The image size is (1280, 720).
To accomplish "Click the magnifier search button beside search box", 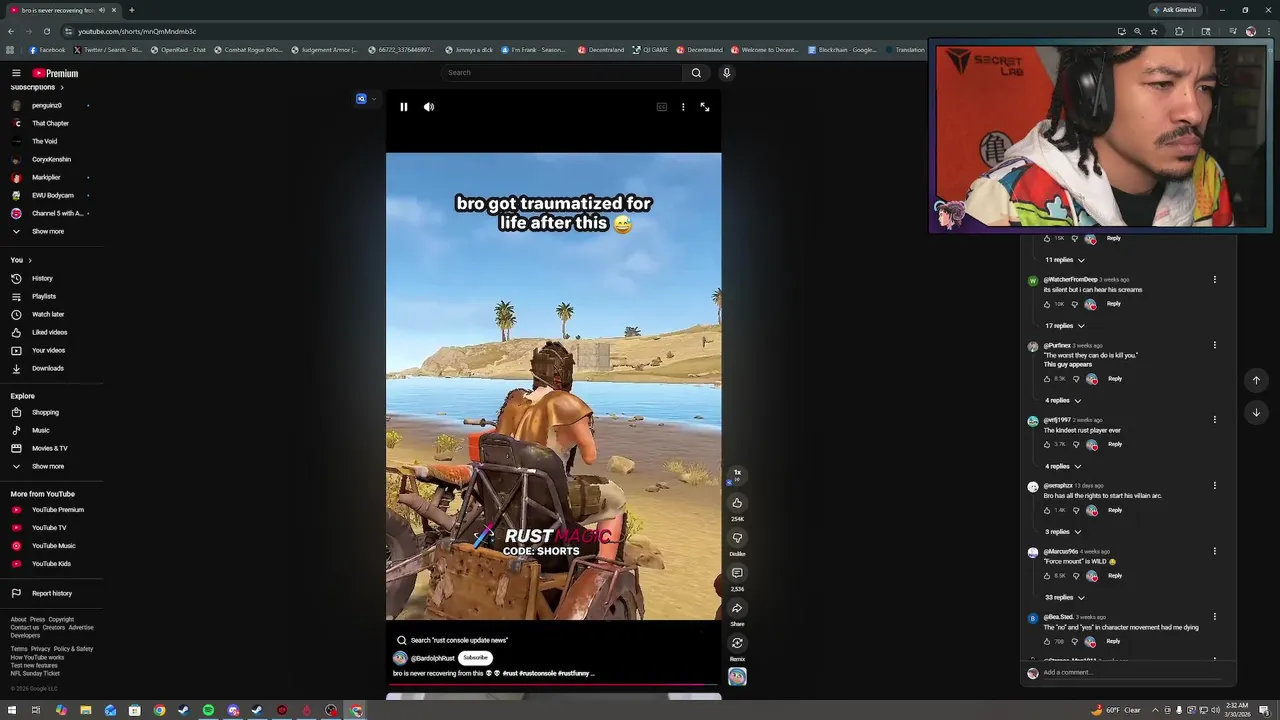I will point(696,72).
